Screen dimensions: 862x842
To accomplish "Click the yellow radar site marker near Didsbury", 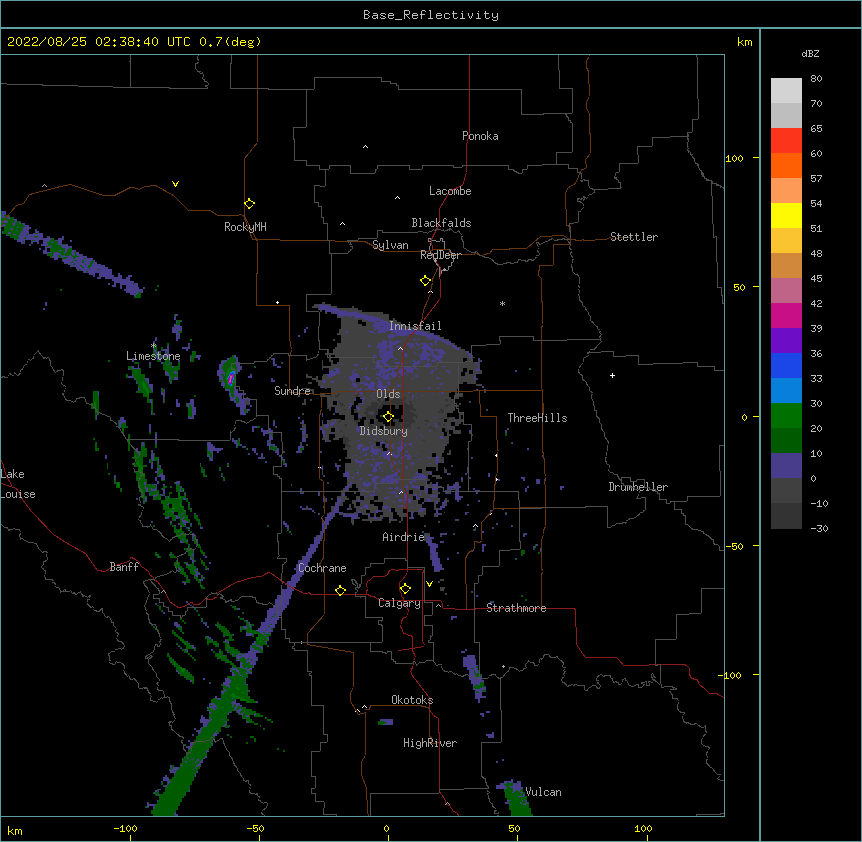I will tap(389, 416).
